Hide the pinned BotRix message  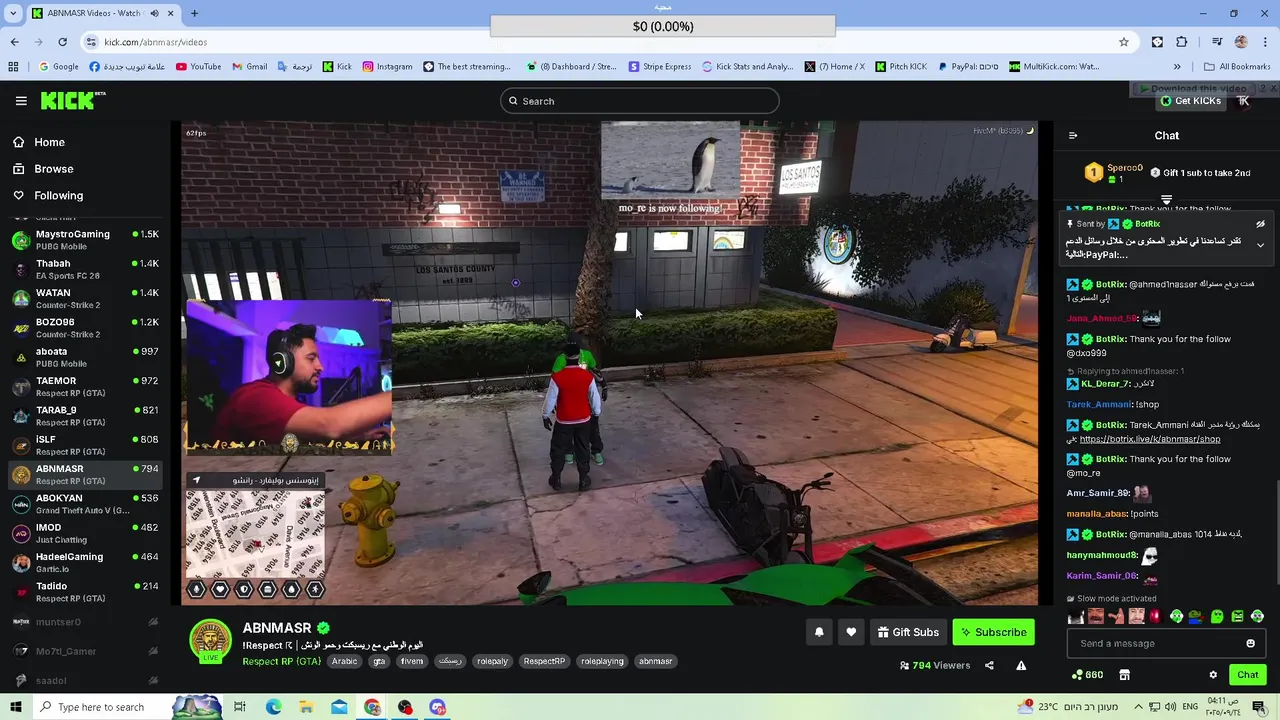point(1260,224)
